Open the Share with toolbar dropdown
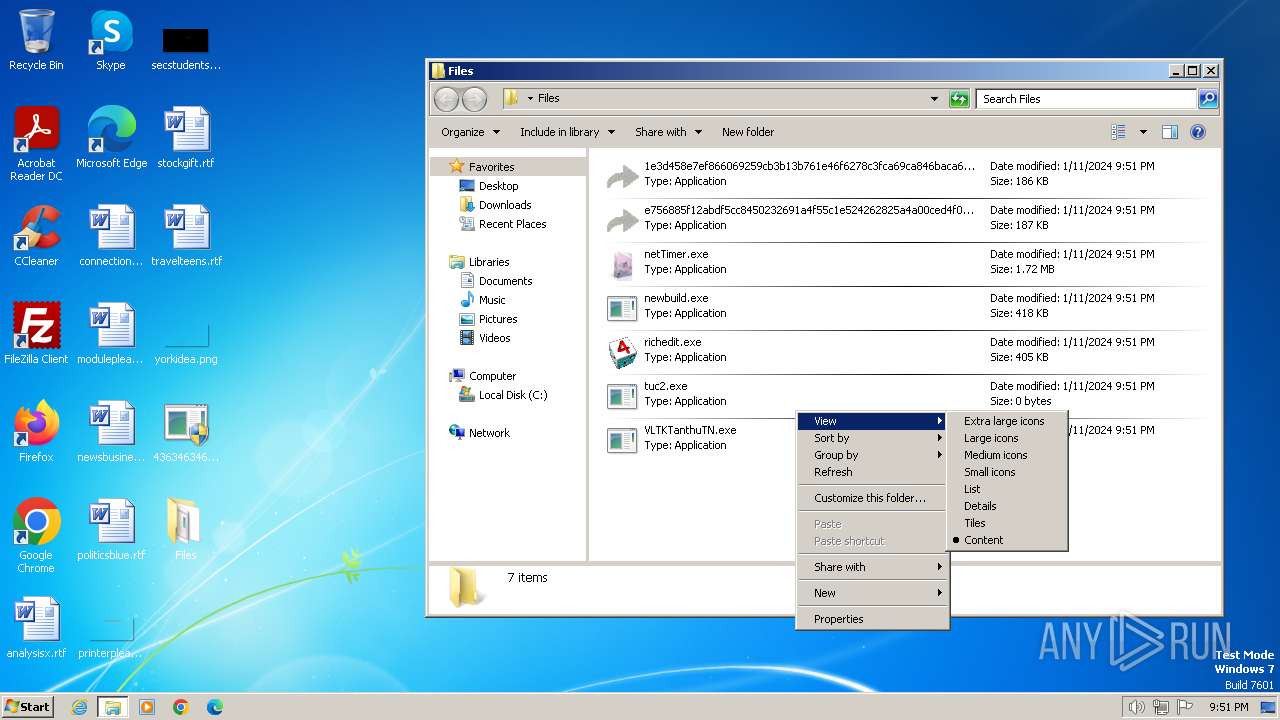Screen dimensions: 1280x720 668,132
